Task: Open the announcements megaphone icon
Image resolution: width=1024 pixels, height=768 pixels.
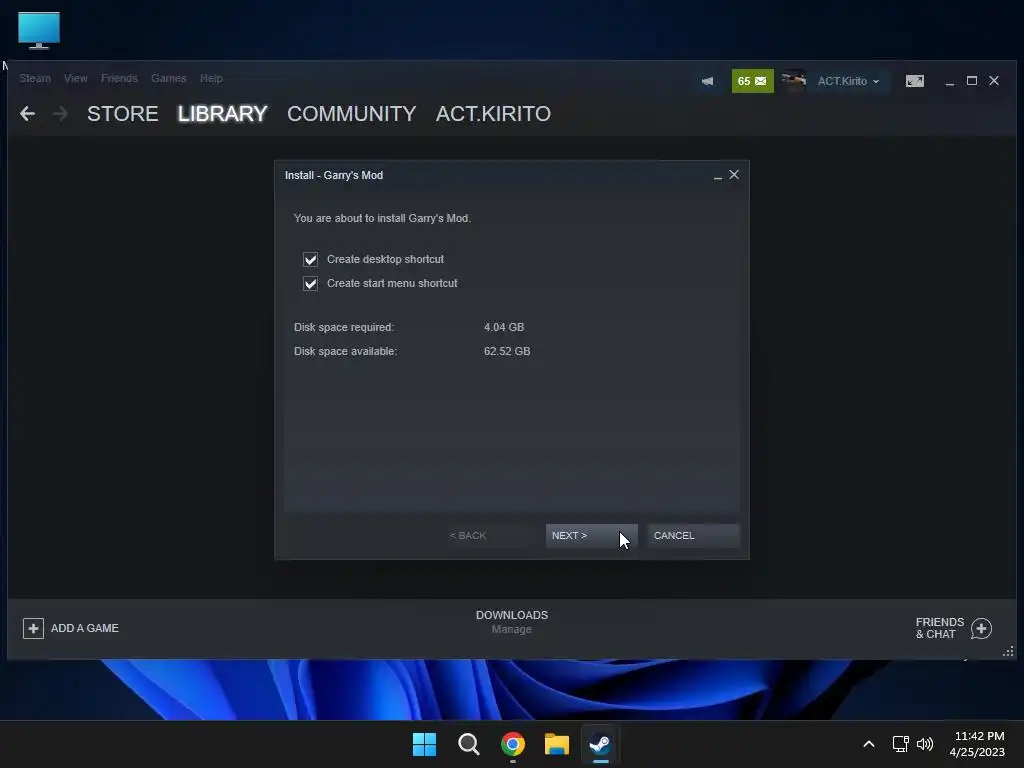Action: coord(707,81)
